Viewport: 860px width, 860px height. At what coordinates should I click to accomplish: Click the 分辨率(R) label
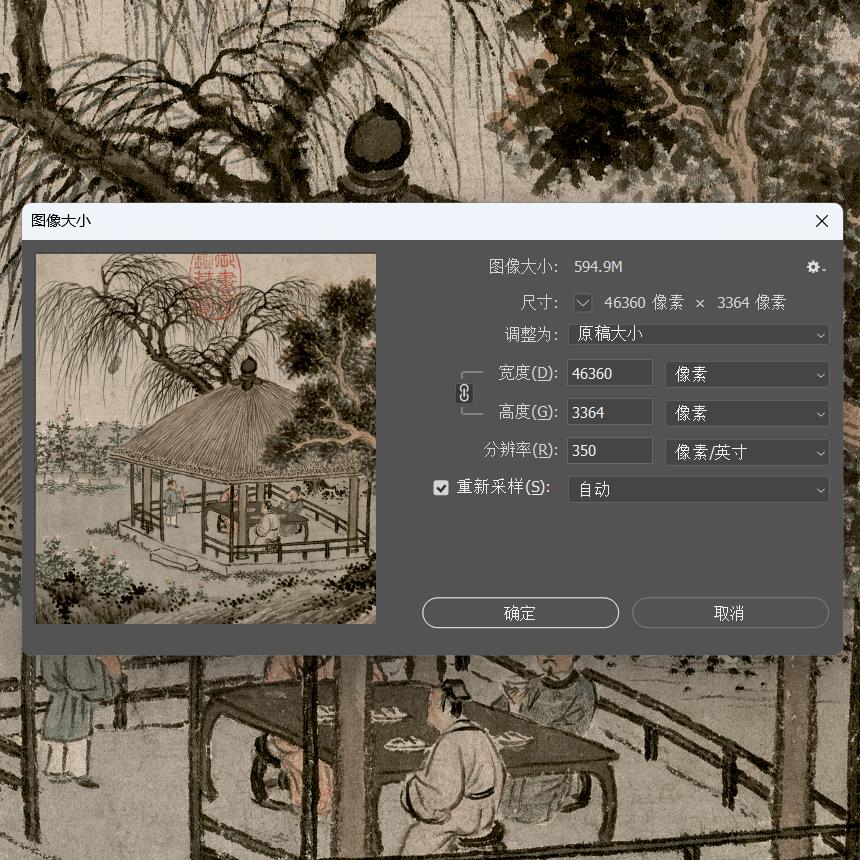click(520, 450)
